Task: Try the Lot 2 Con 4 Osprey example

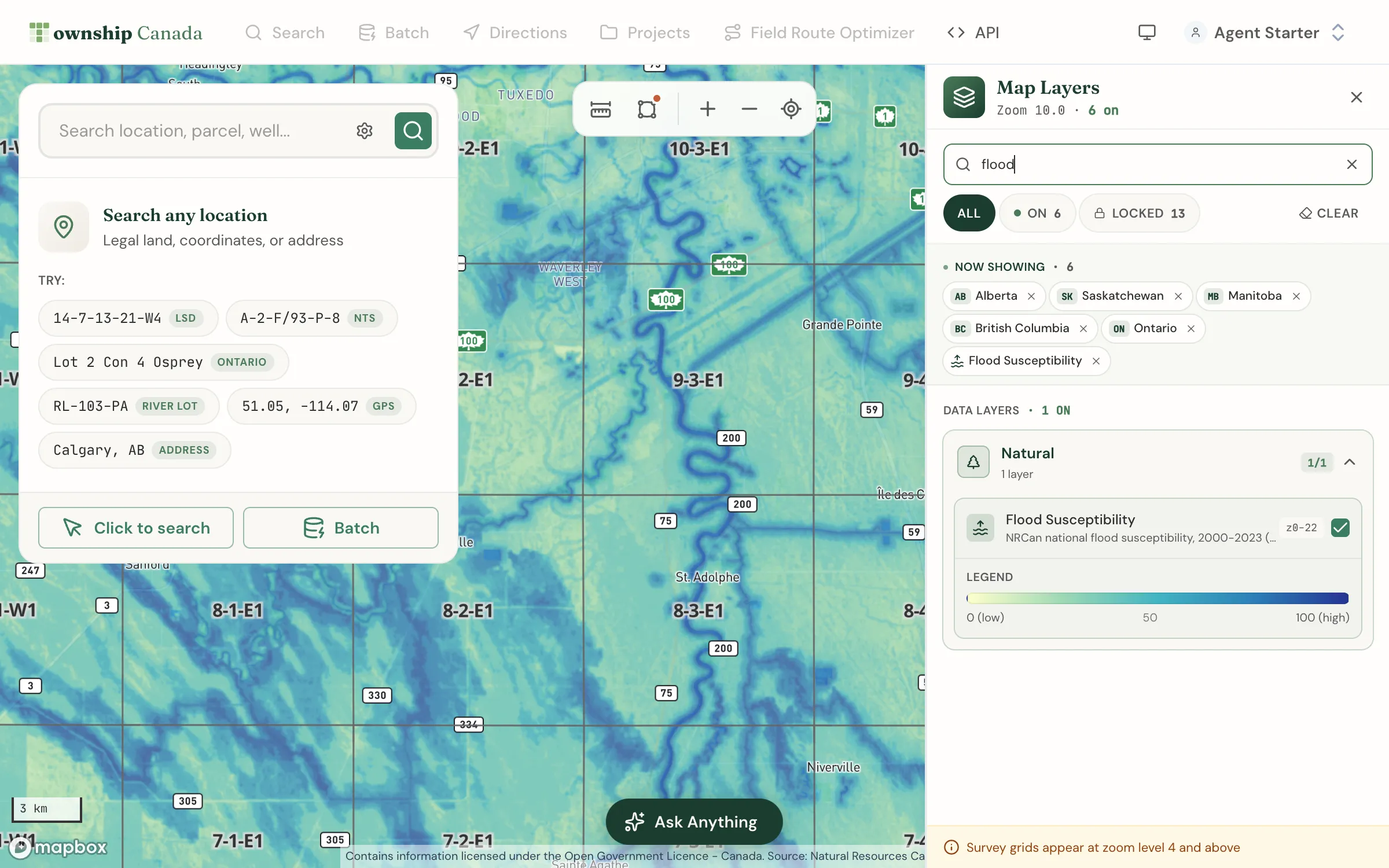Action: 163,362
